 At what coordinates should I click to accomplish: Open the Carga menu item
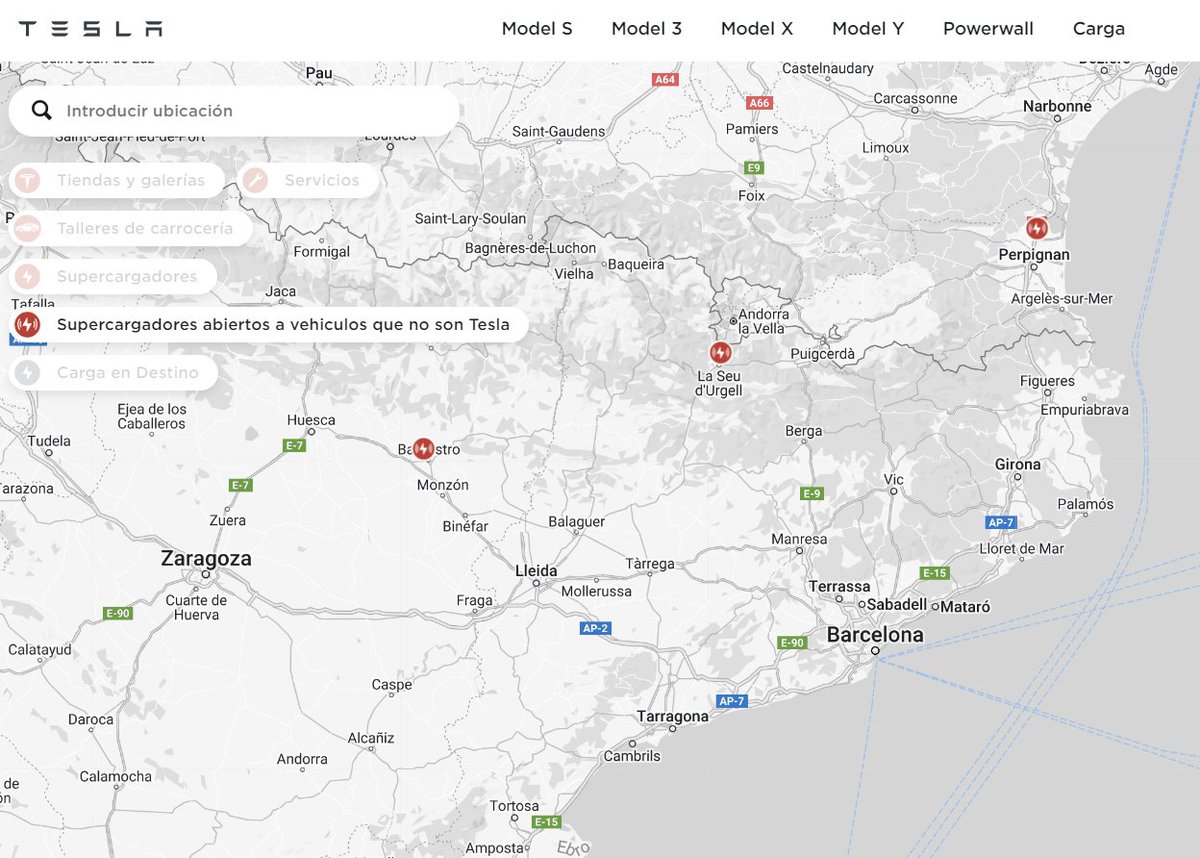1099,29
